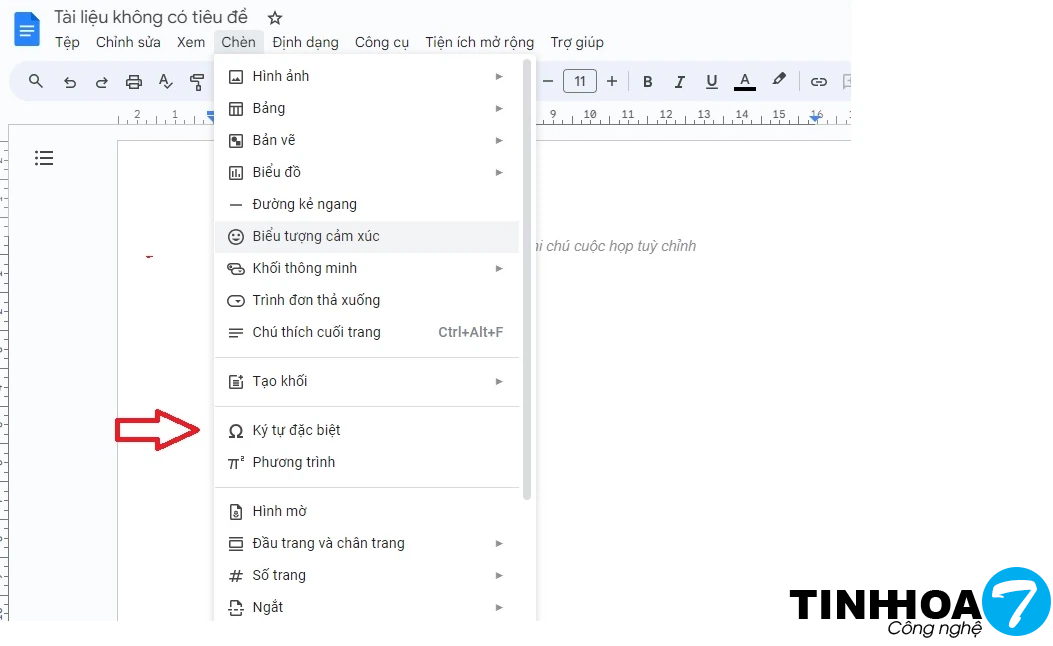Toggle bold formatting
The image size is (1053, 646).
(x=647, y=82)
